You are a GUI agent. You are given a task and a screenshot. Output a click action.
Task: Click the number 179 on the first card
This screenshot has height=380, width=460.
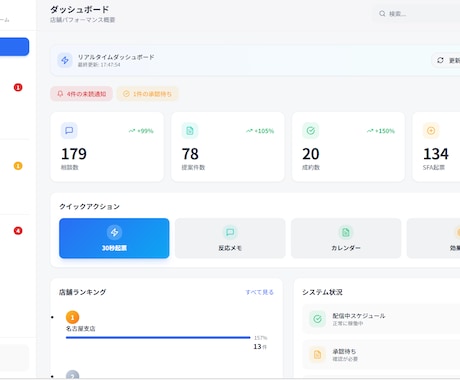[74, 154]
